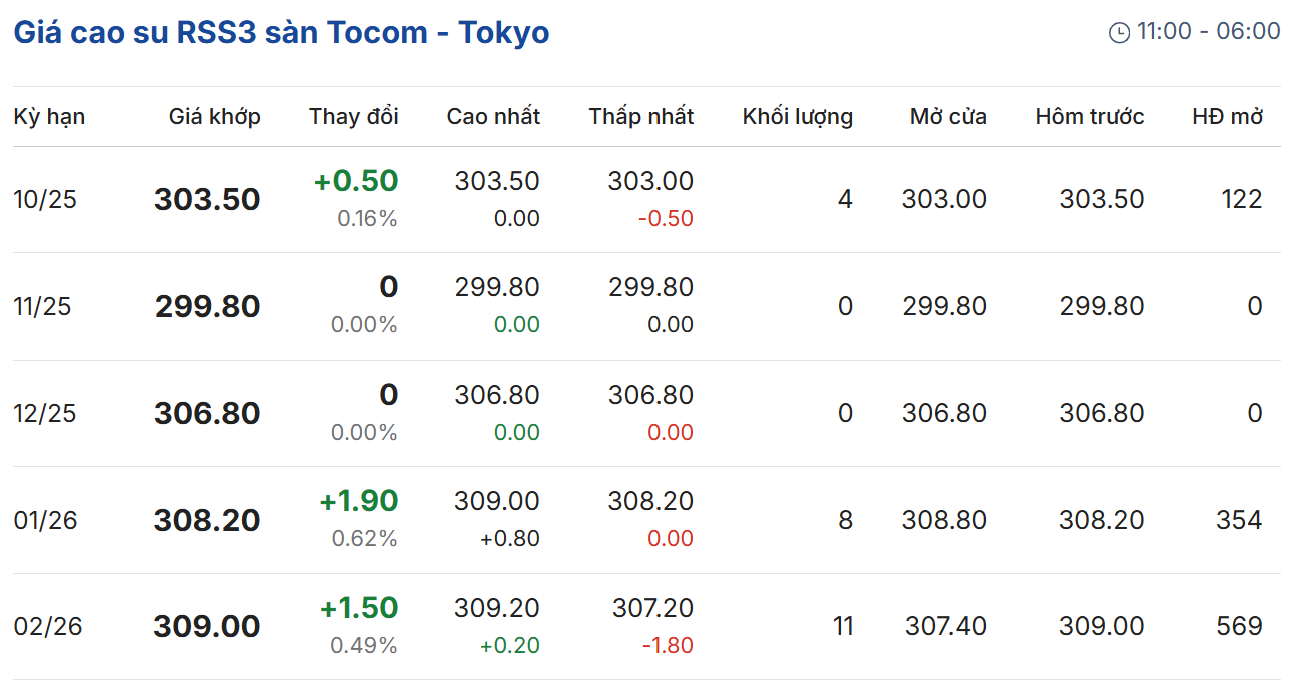The width and height of the screenshot is (1310, 684).
Task: Select the 12/25 contract term
Action: coord(44,413)
